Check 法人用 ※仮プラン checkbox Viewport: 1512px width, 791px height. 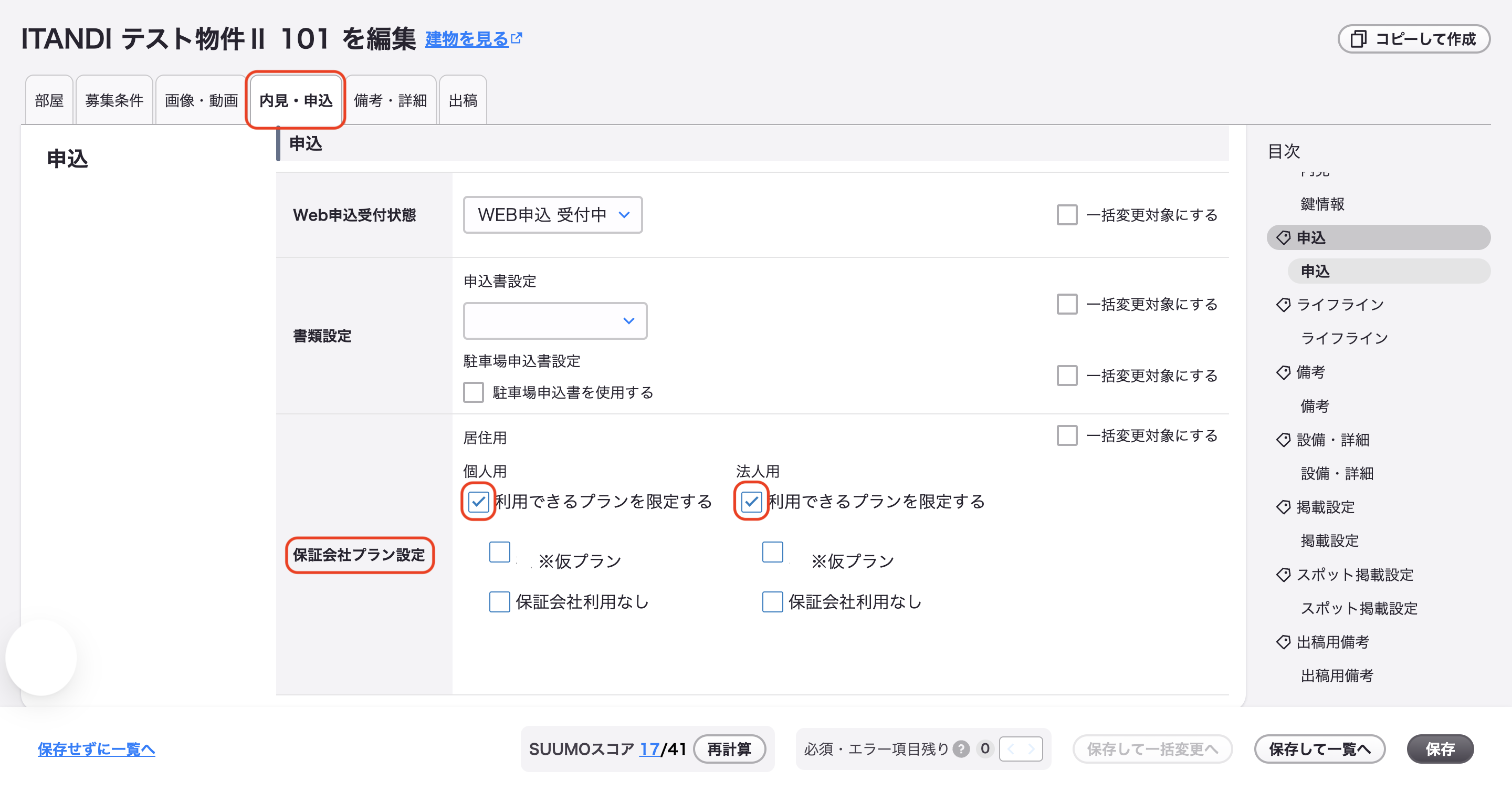772,552
